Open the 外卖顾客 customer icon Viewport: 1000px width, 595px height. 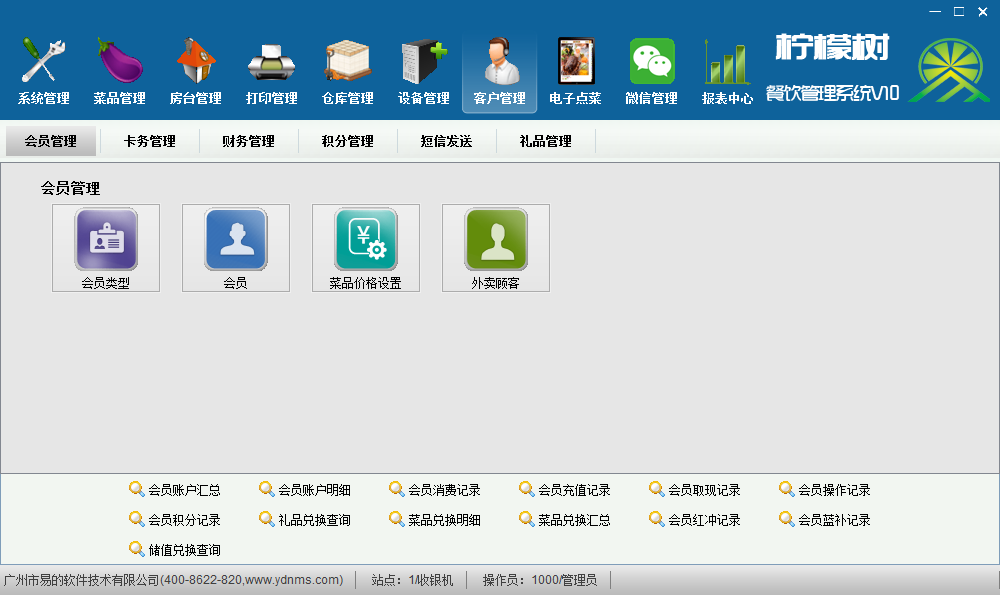click(x=496, y=241)
